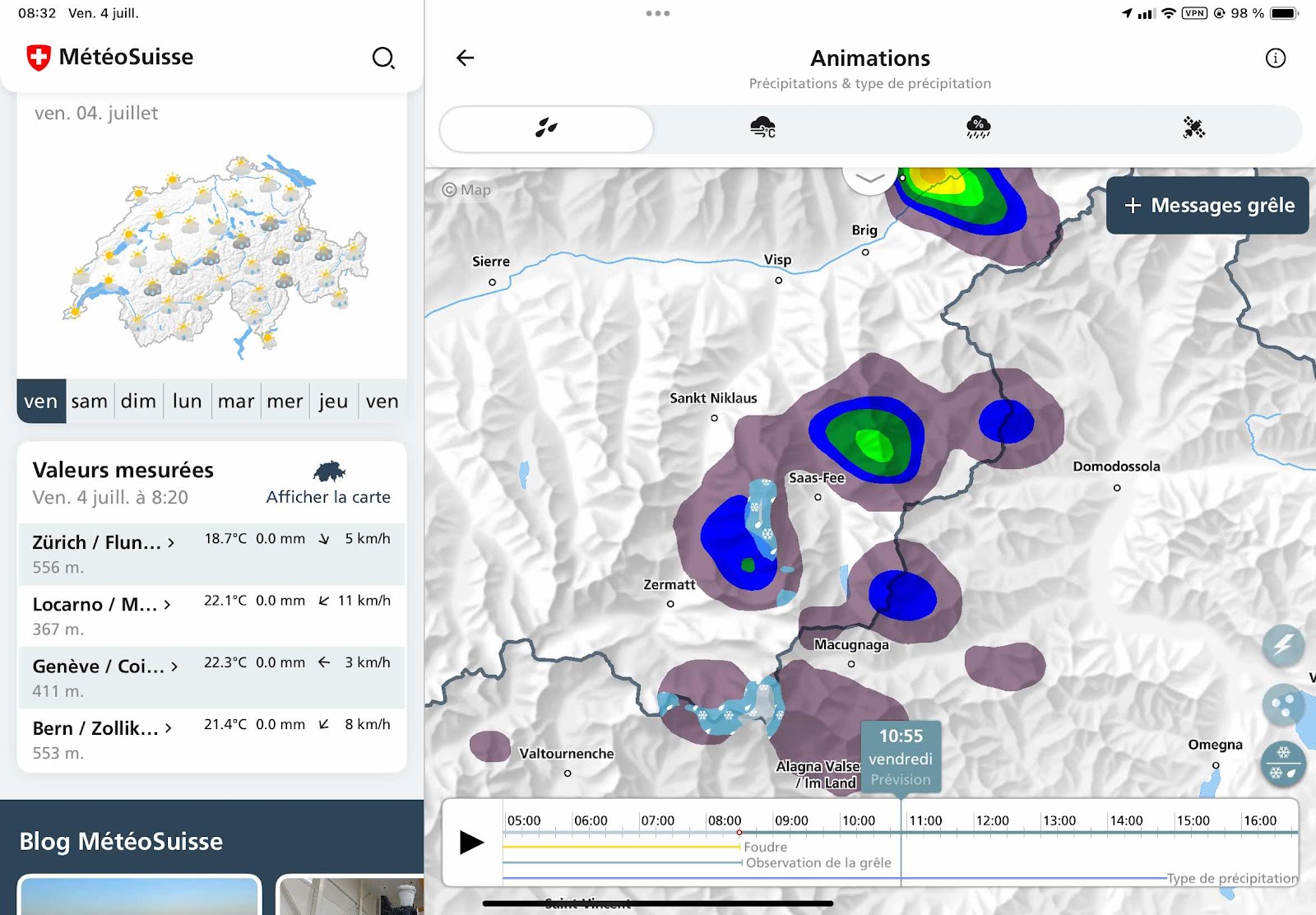This screenshot has width=1316, height=915.
Task: Jump to 06:00 on the timeline
Action: [x=591, y=820]
